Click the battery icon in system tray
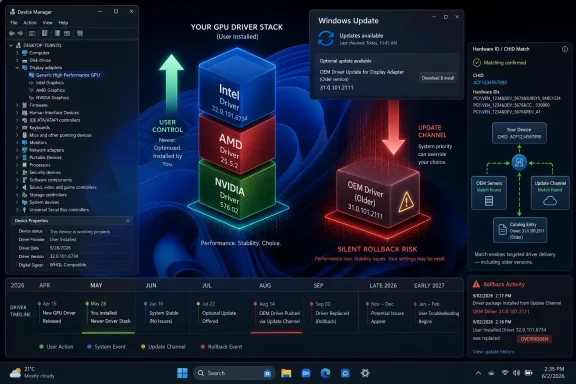Screen dimensions: 576x384 tap(528, 373)
